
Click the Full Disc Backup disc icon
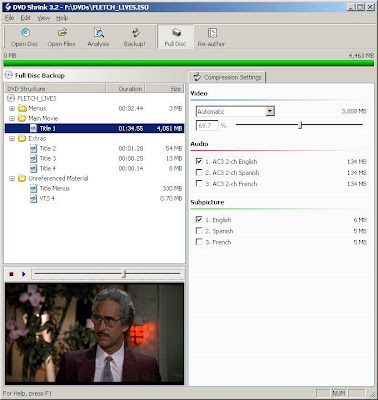(9, 75)
